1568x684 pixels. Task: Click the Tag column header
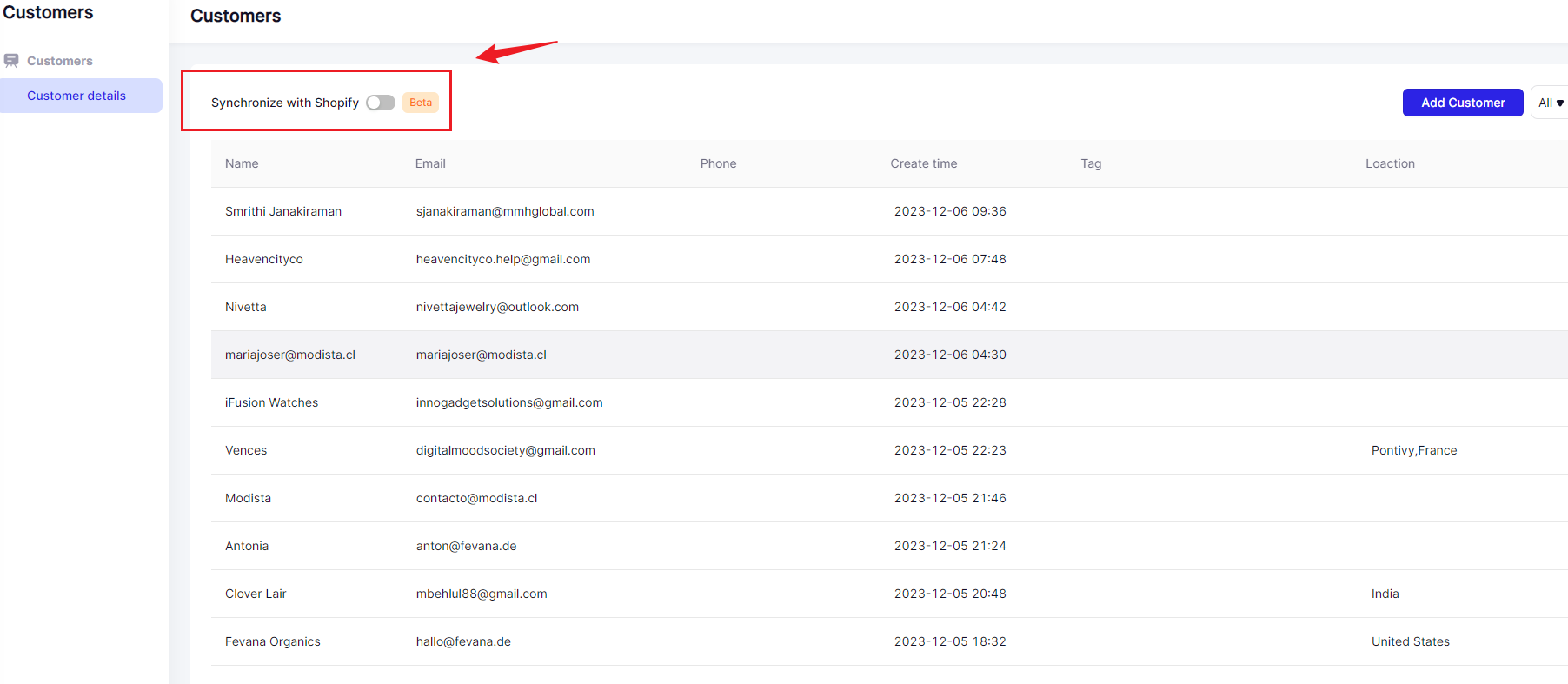(1091, 163)
